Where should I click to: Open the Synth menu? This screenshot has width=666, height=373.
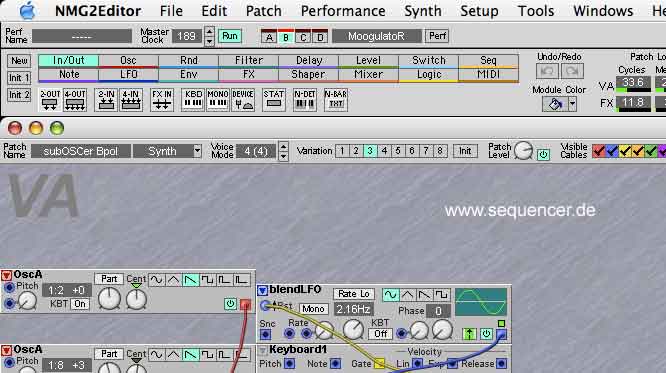423,11
